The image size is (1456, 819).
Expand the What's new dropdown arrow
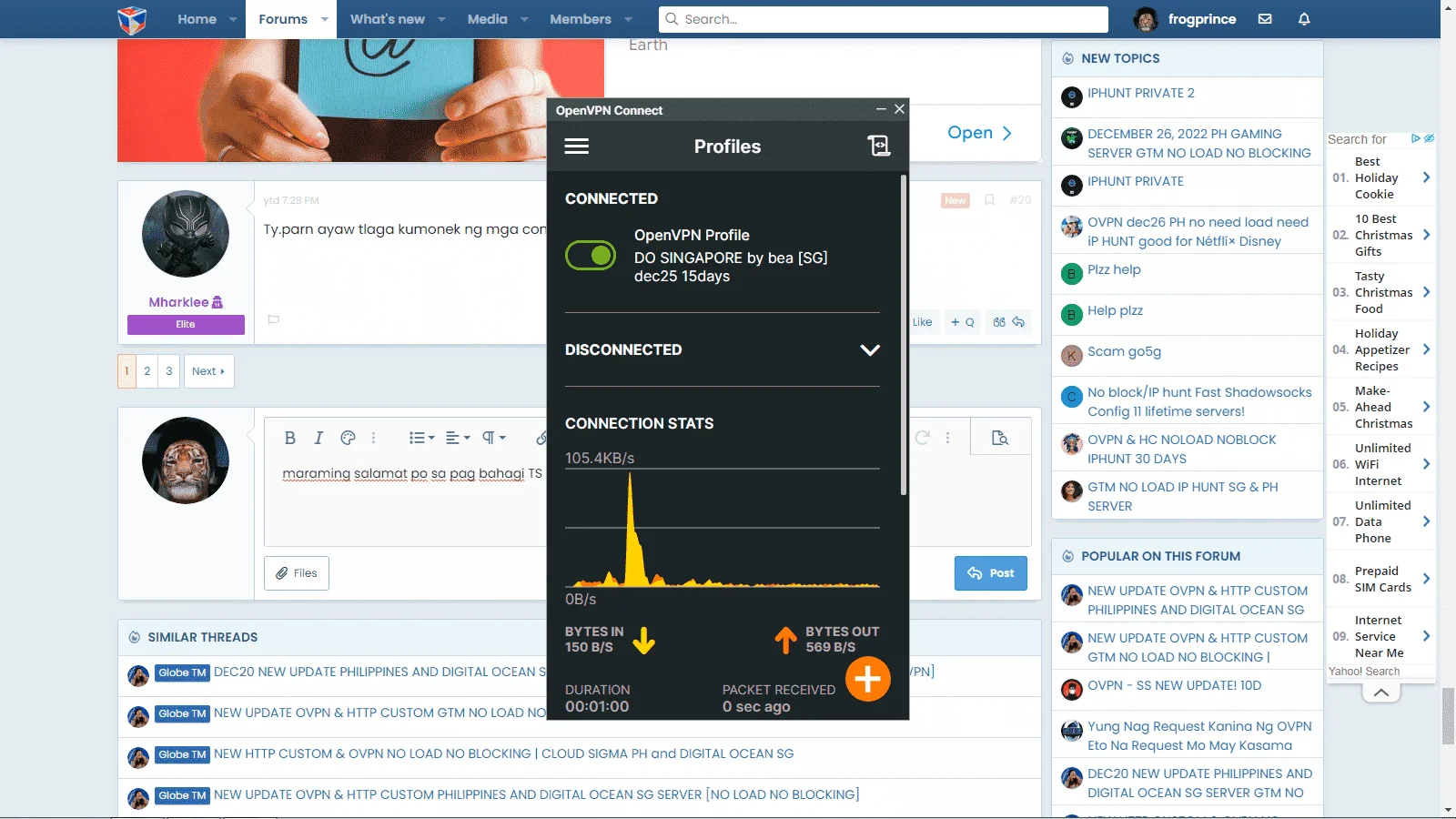click(441, 19)
